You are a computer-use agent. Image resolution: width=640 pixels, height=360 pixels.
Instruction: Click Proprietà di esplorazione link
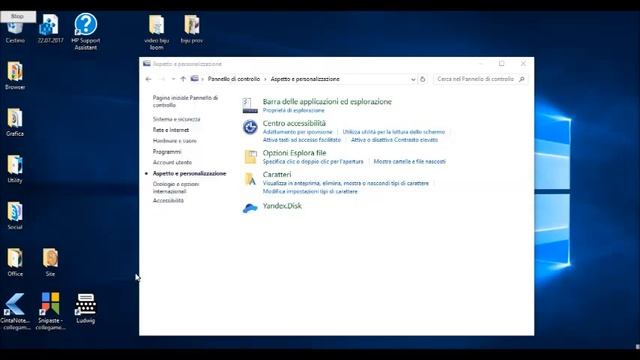point(293,111)
